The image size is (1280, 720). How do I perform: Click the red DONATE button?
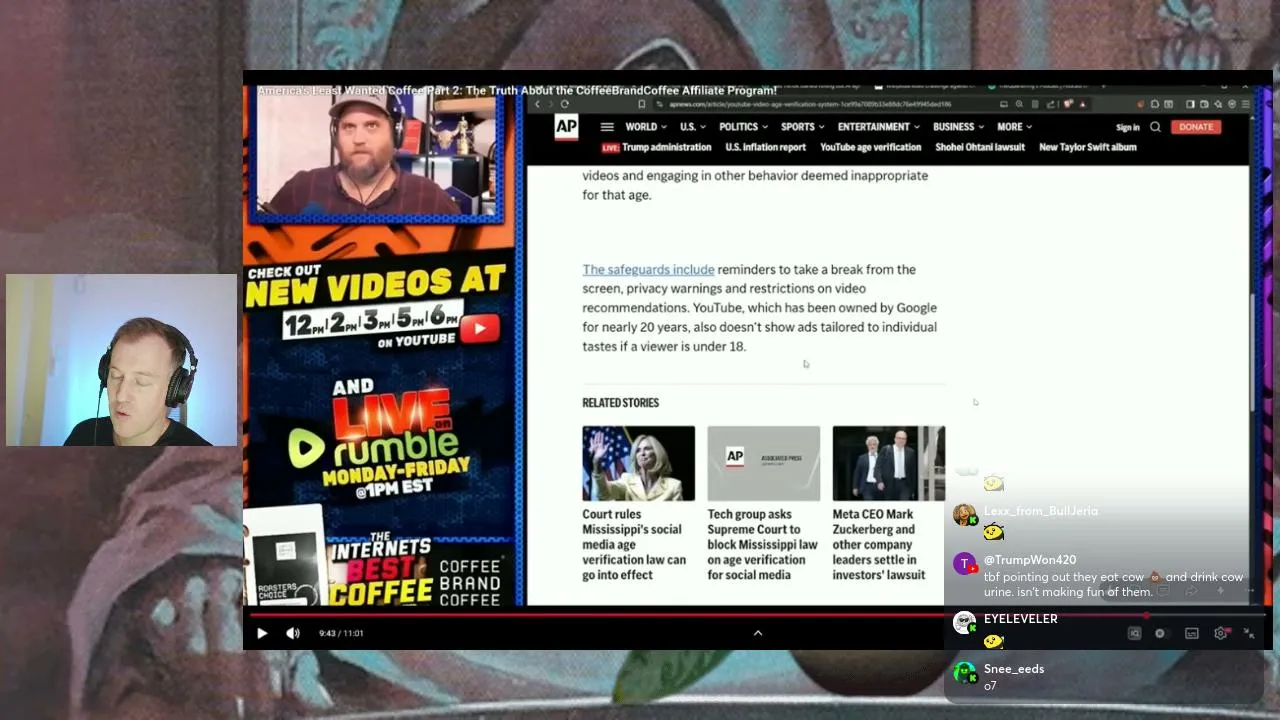tap(1196, 127)
